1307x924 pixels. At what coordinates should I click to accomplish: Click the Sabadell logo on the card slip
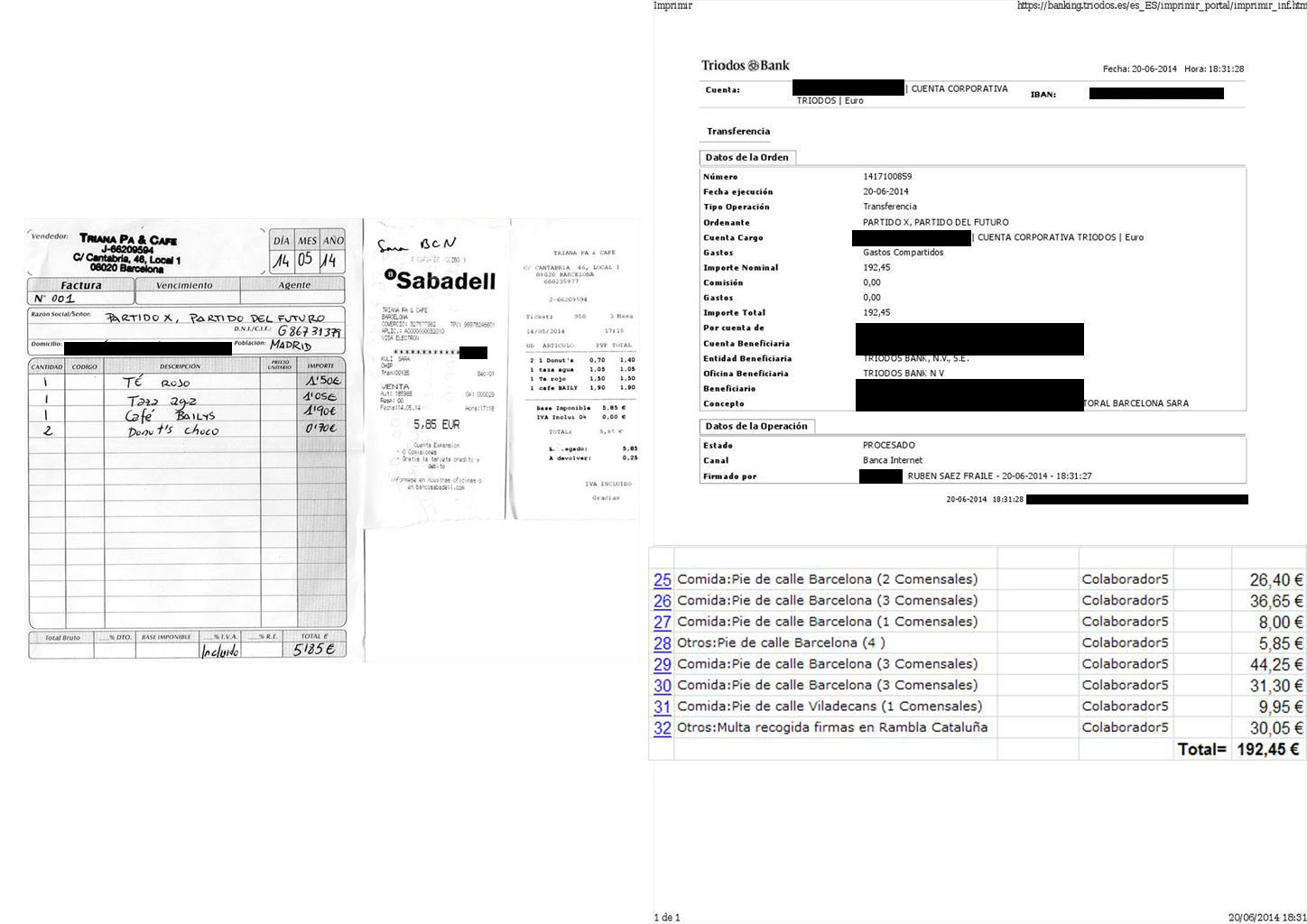[441, 280]
